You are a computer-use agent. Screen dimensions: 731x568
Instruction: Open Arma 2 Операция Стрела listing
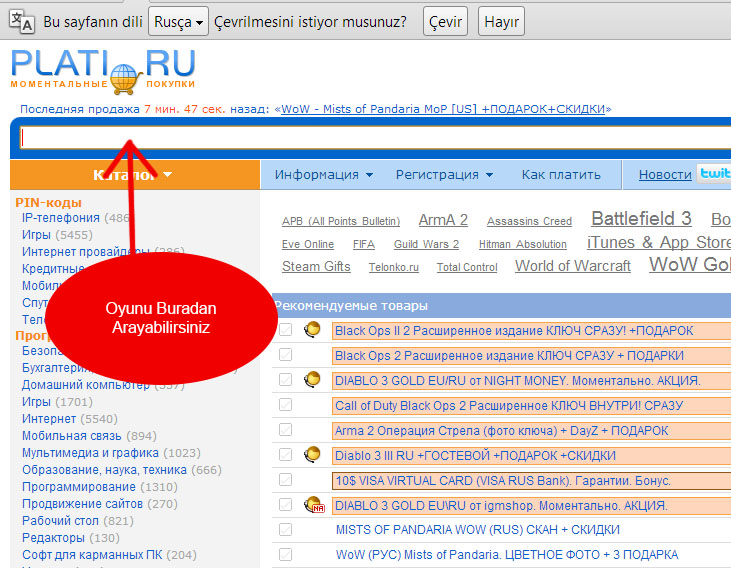(x=501, y=430)
